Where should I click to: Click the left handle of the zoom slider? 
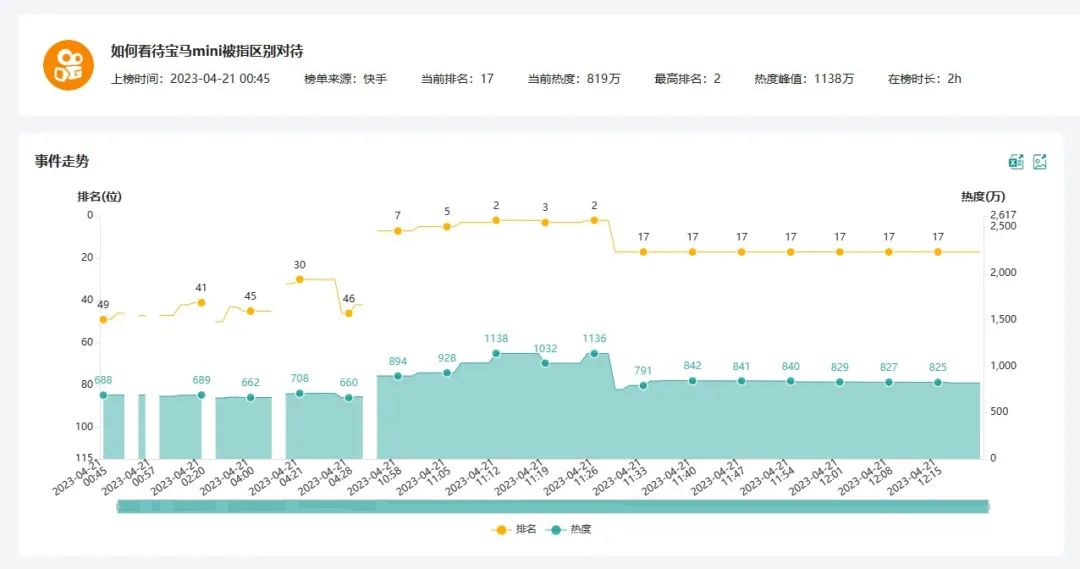point(118,507)
